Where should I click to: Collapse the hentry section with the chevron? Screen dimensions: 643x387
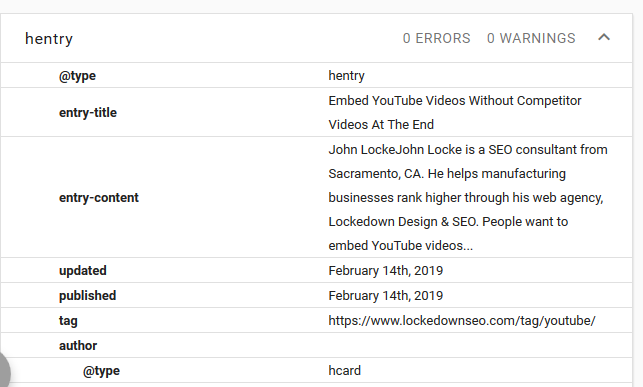pos(604,38)
